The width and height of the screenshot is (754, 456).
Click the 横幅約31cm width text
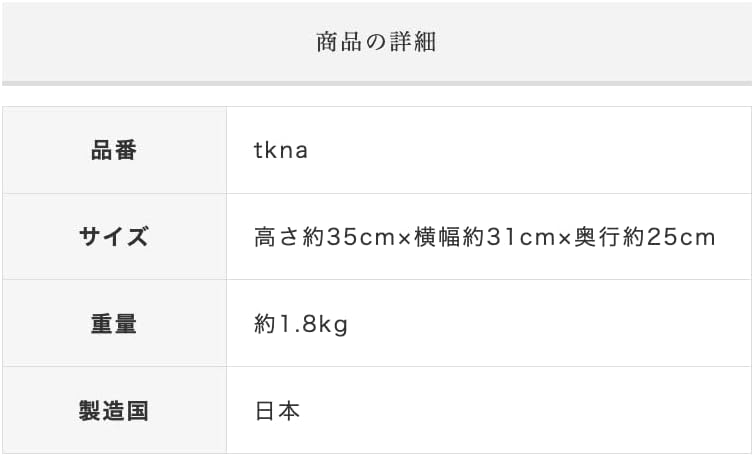tap(485, 237)
